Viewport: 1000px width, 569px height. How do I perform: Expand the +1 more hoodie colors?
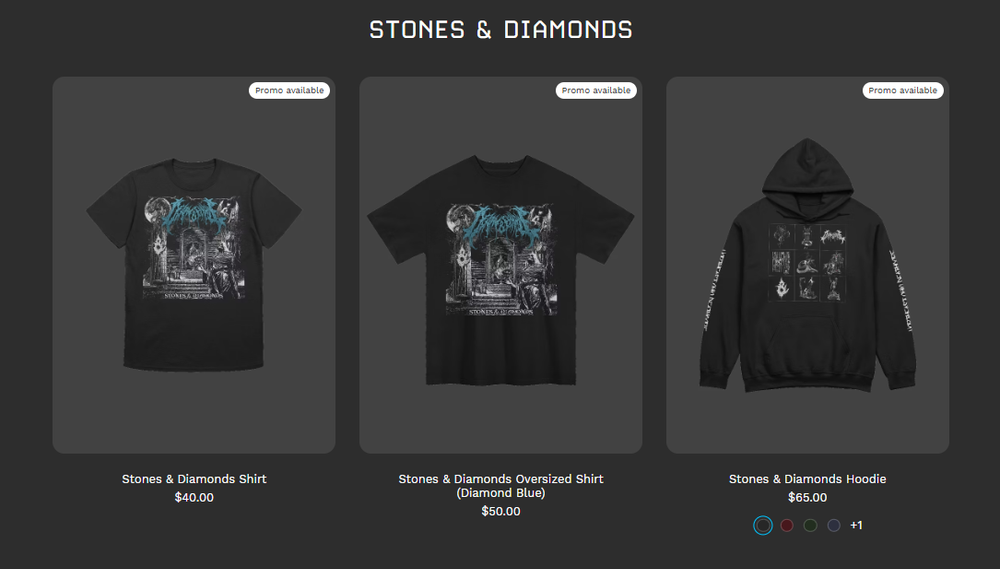click(857, 526)
